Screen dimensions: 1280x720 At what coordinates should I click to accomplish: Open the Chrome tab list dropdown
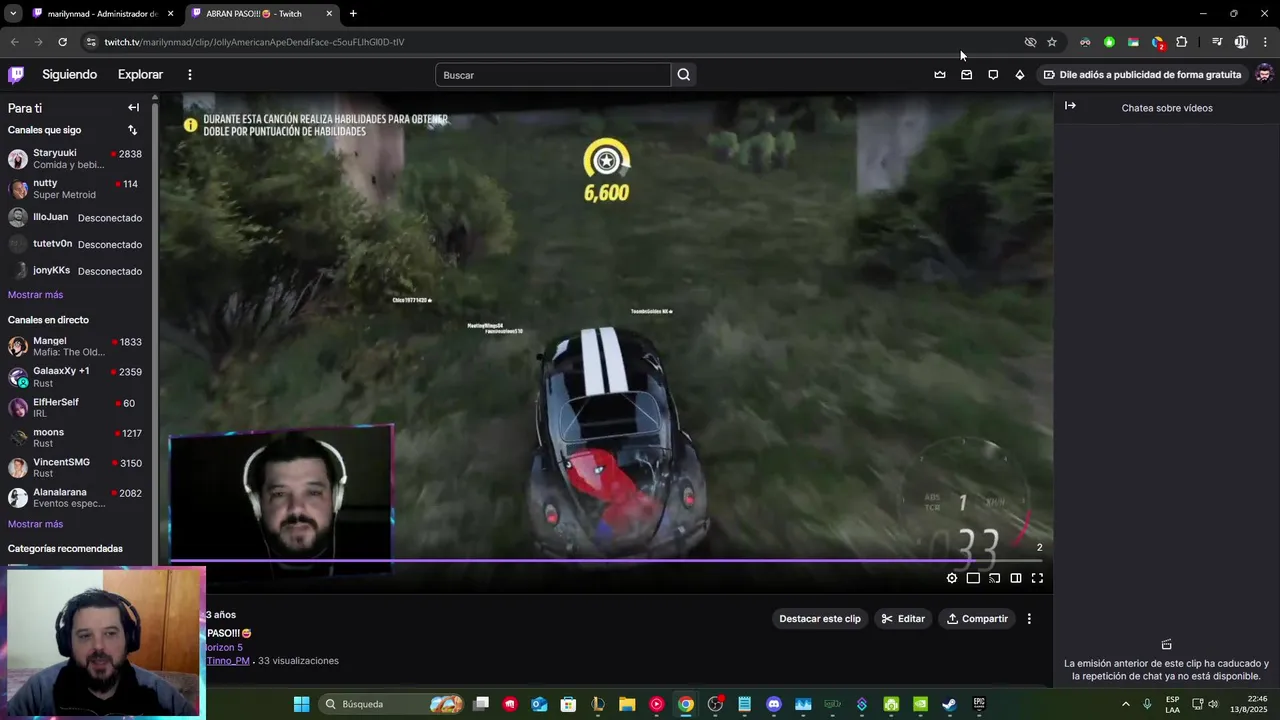click(13, 14)
